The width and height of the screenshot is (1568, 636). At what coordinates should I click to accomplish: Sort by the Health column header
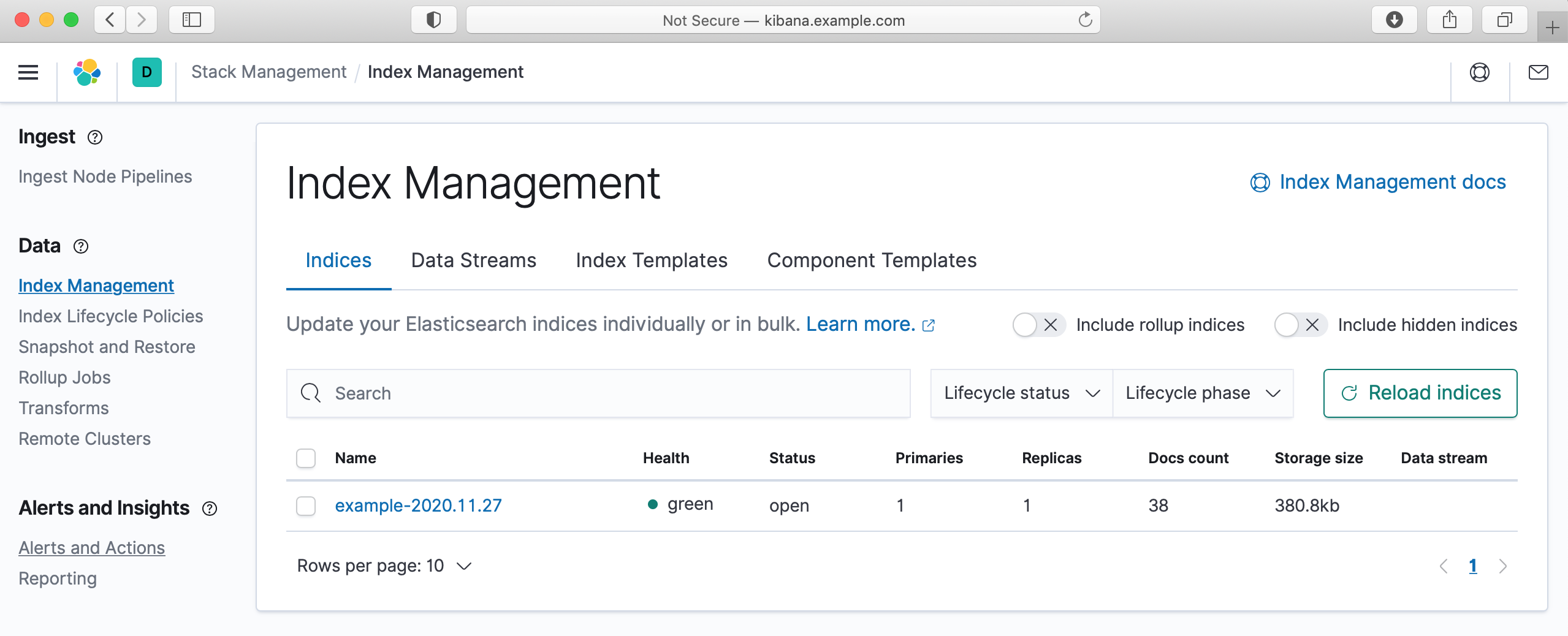coord(666,458)
